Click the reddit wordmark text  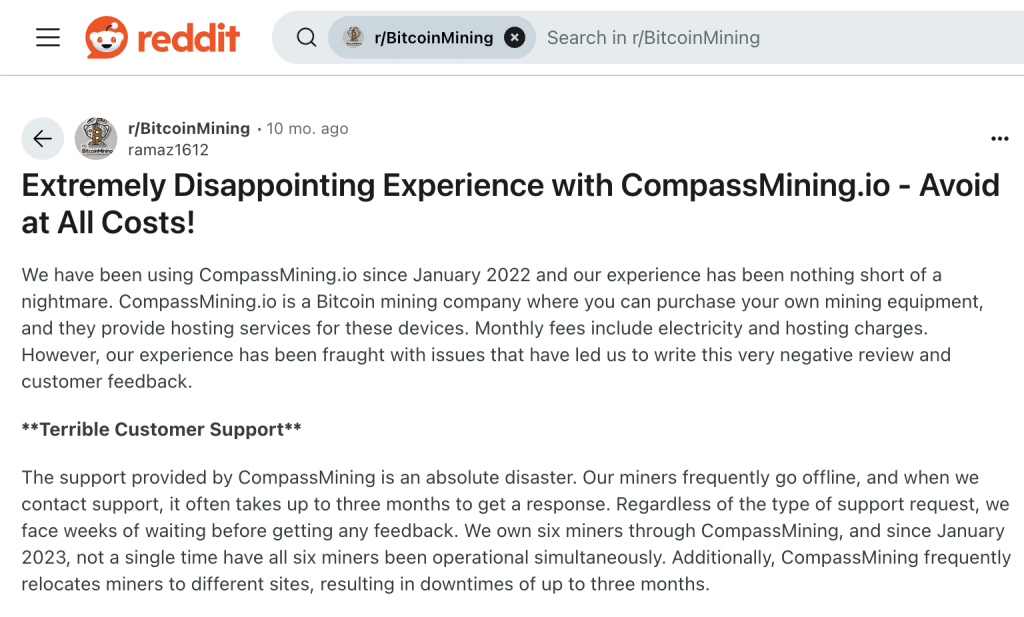point(188,38)
